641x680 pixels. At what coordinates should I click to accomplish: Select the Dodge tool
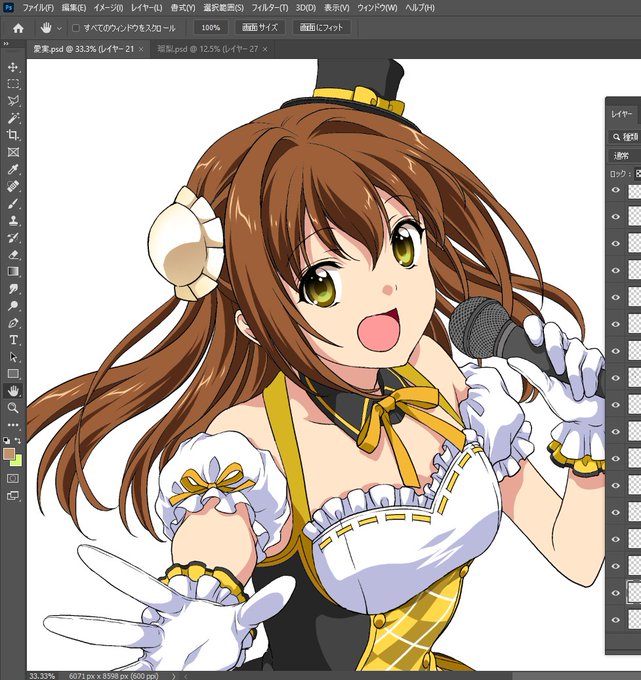point(13,306)
